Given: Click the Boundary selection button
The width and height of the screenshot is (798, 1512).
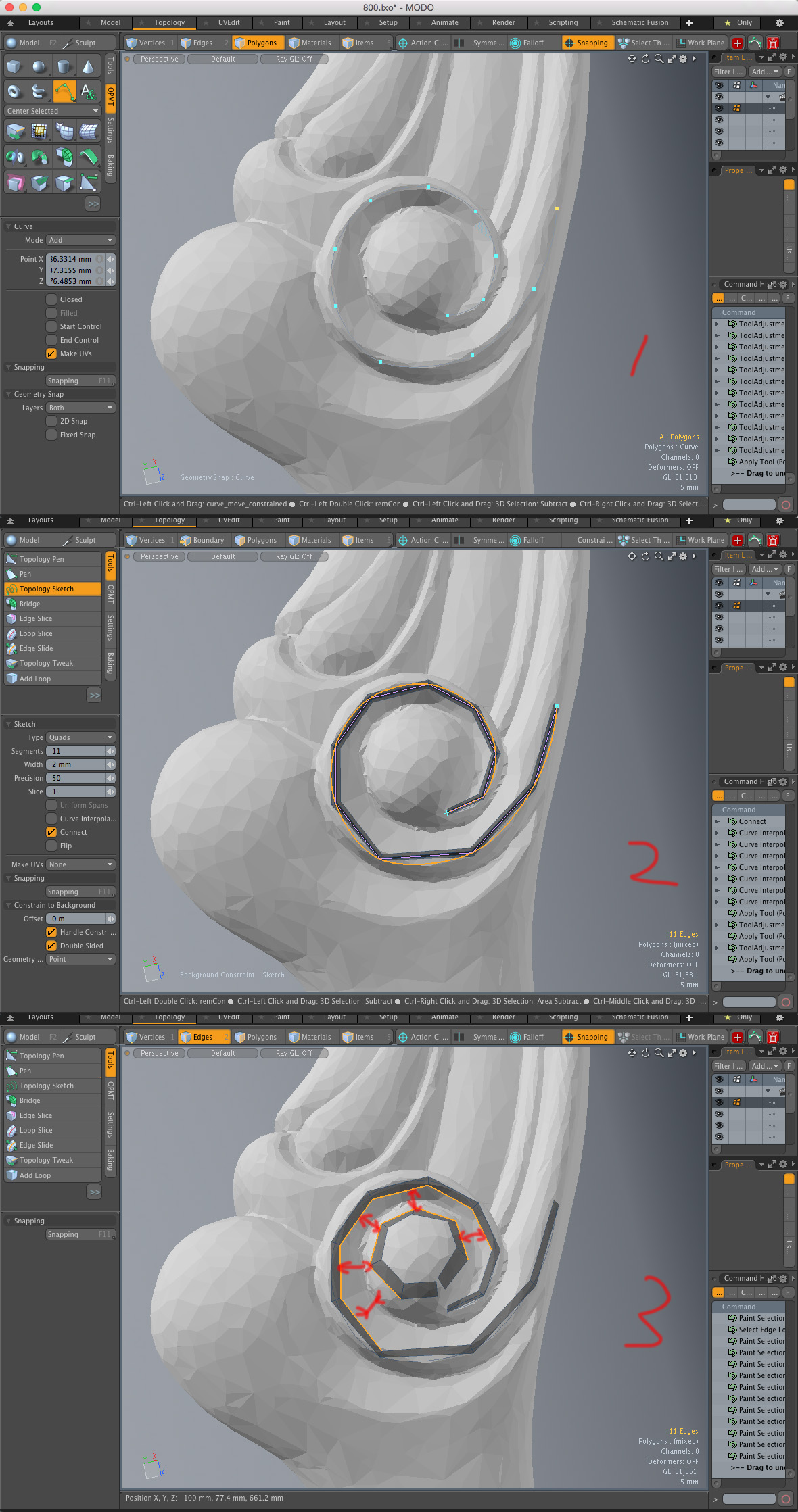Looking at the screenshot, I should [x=202, y=540].
